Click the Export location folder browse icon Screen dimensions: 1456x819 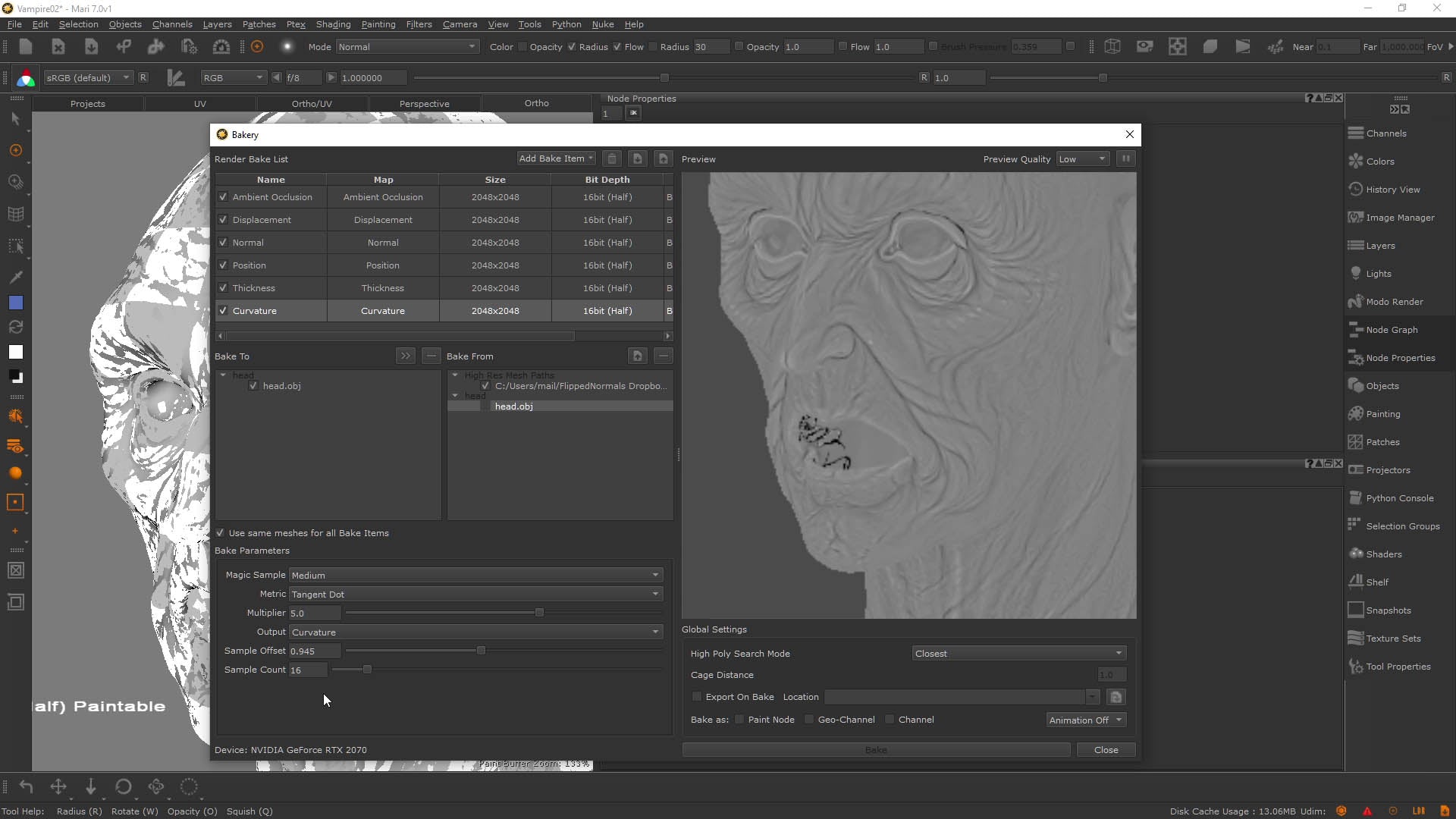(x=1116, y=697)
